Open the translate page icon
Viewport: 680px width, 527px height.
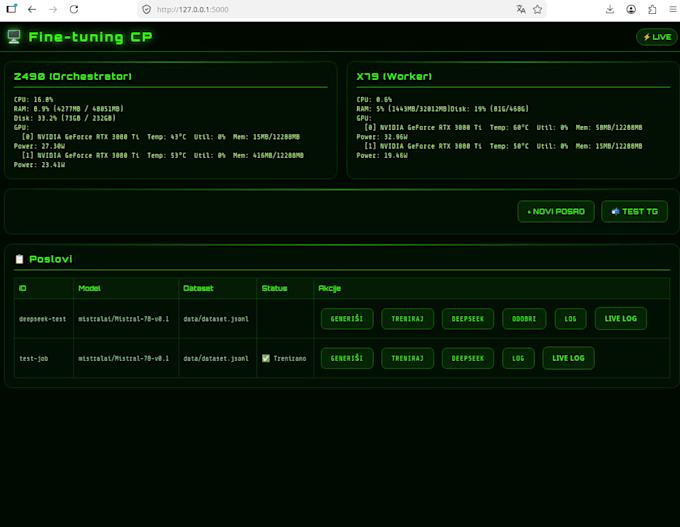click(x=521, y=9)
